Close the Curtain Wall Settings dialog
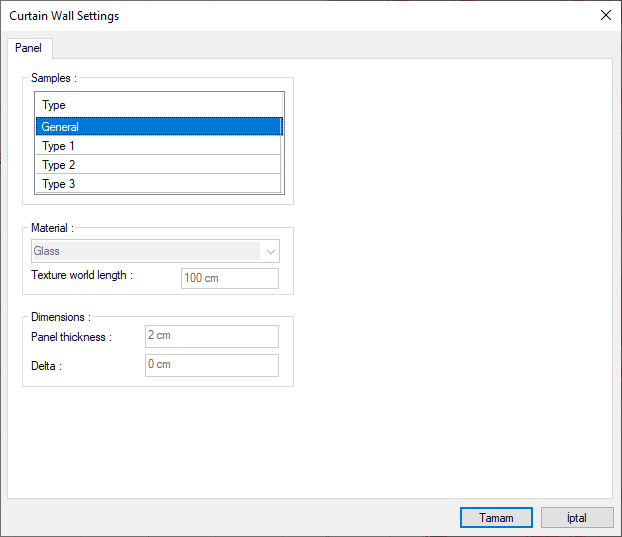 604,16
